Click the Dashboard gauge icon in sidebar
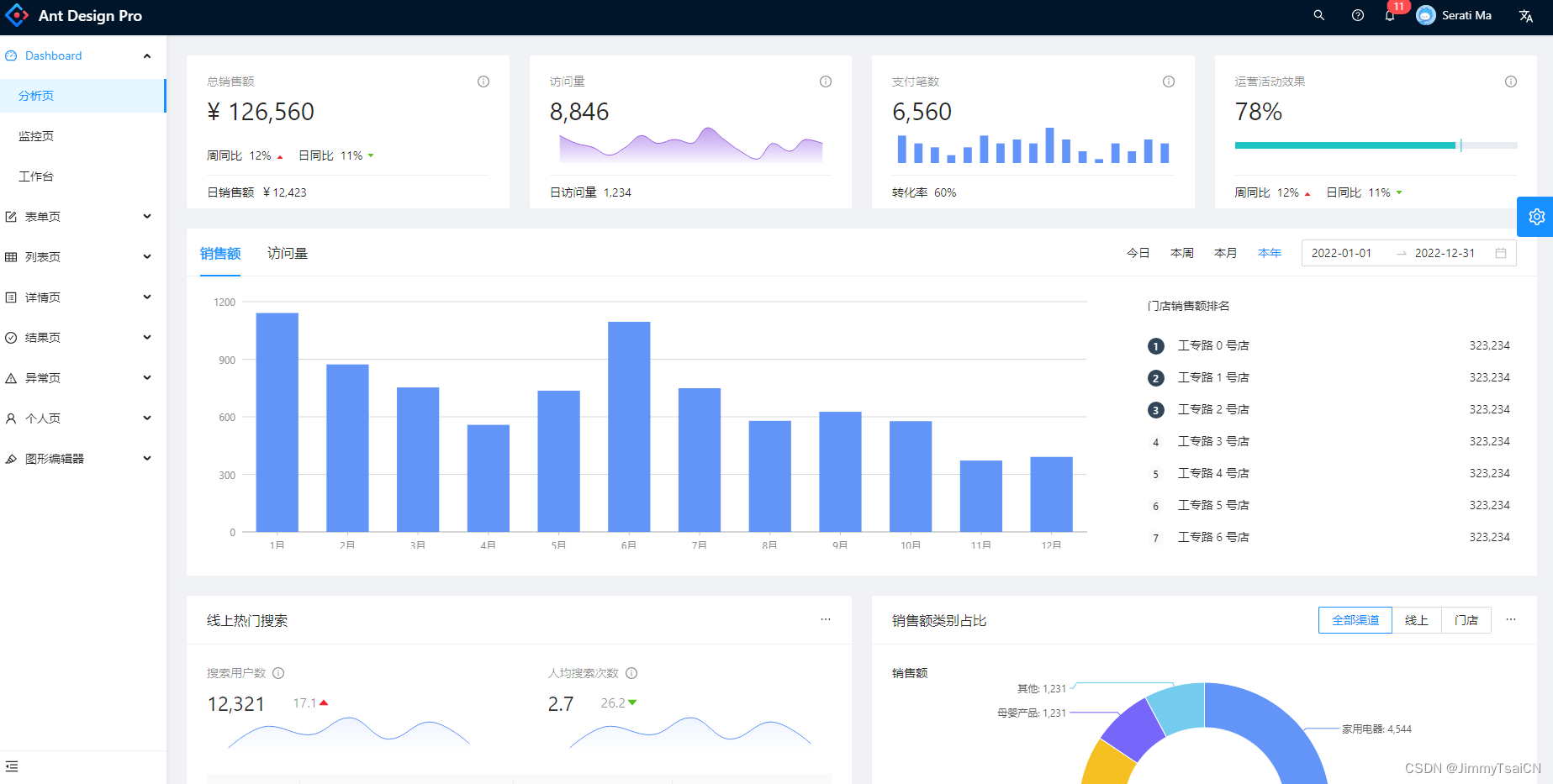 click(x=11, y=55)
